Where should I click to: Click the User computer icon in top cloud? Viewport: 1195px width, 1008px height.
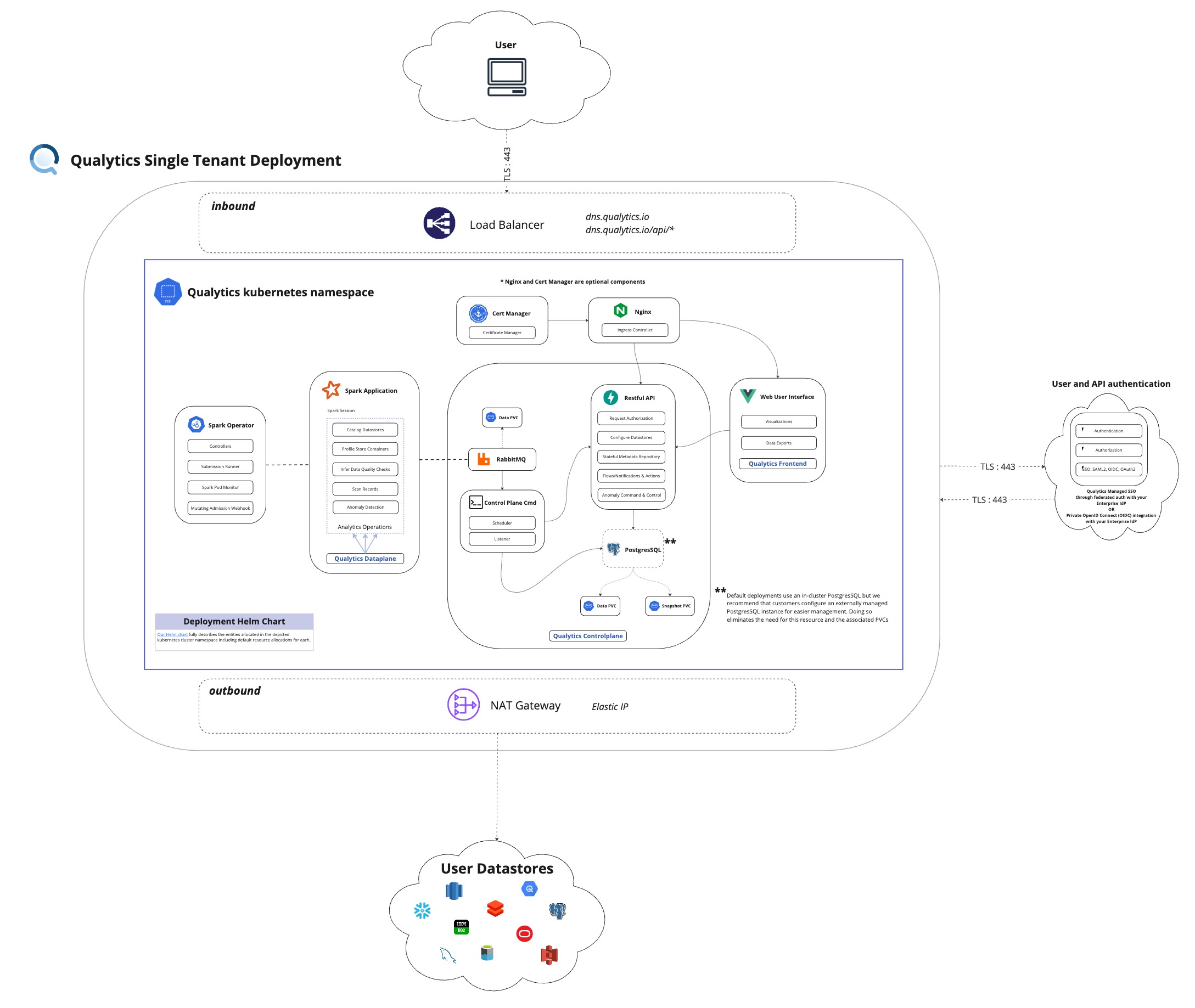(506, 77)
